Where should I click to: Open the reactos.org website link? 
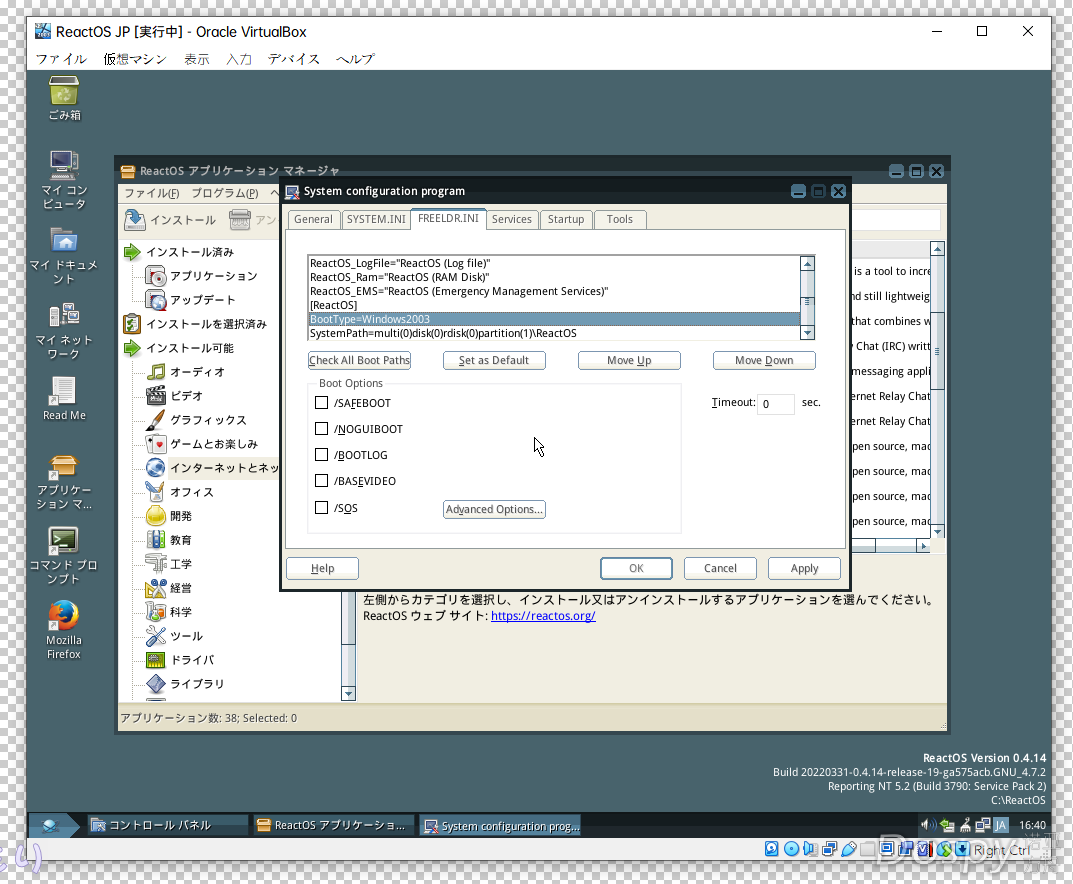[543, 616]
